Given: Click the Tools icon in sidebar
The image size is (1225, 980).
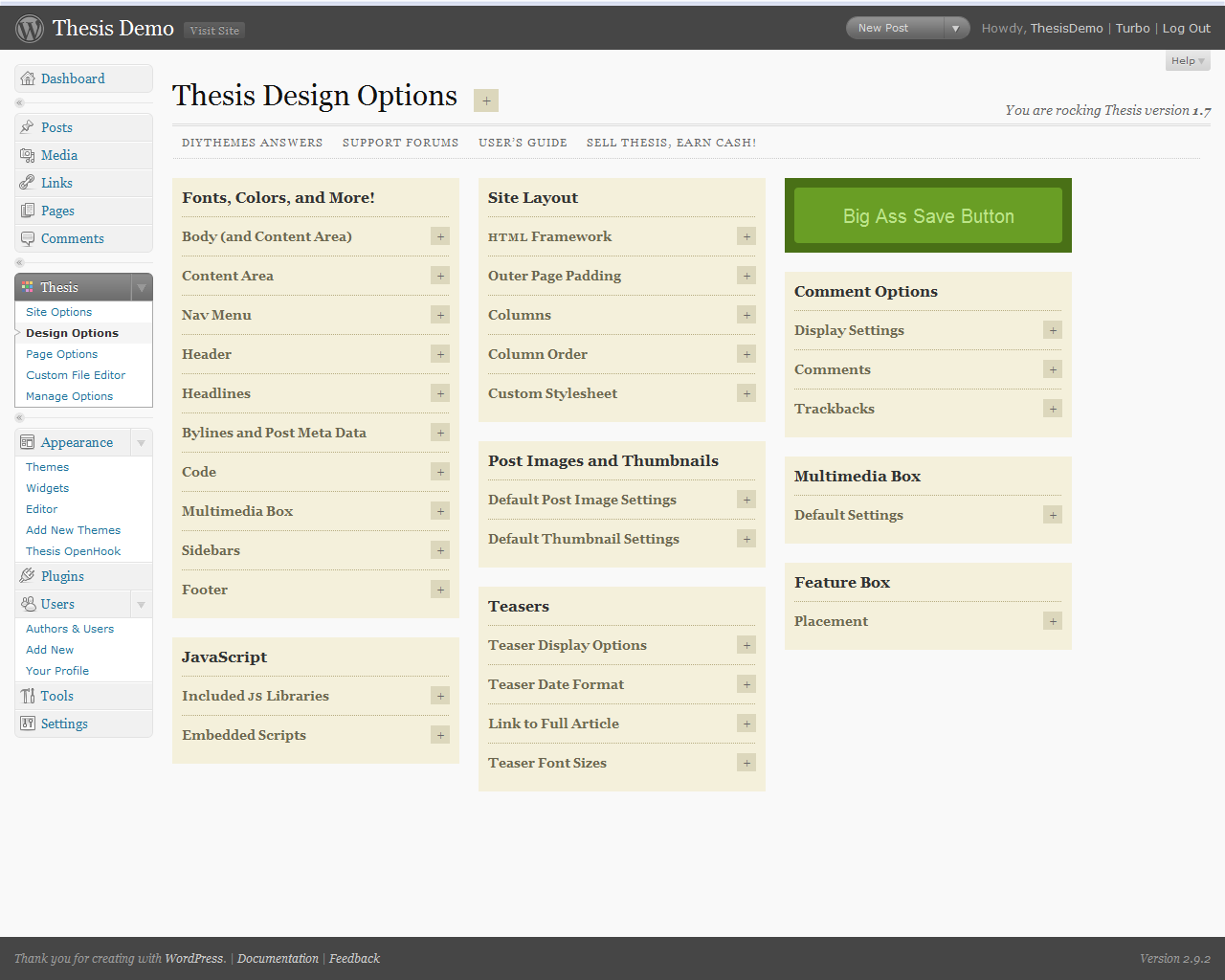Looking at the screenshot, I should [x=28, y=696].
